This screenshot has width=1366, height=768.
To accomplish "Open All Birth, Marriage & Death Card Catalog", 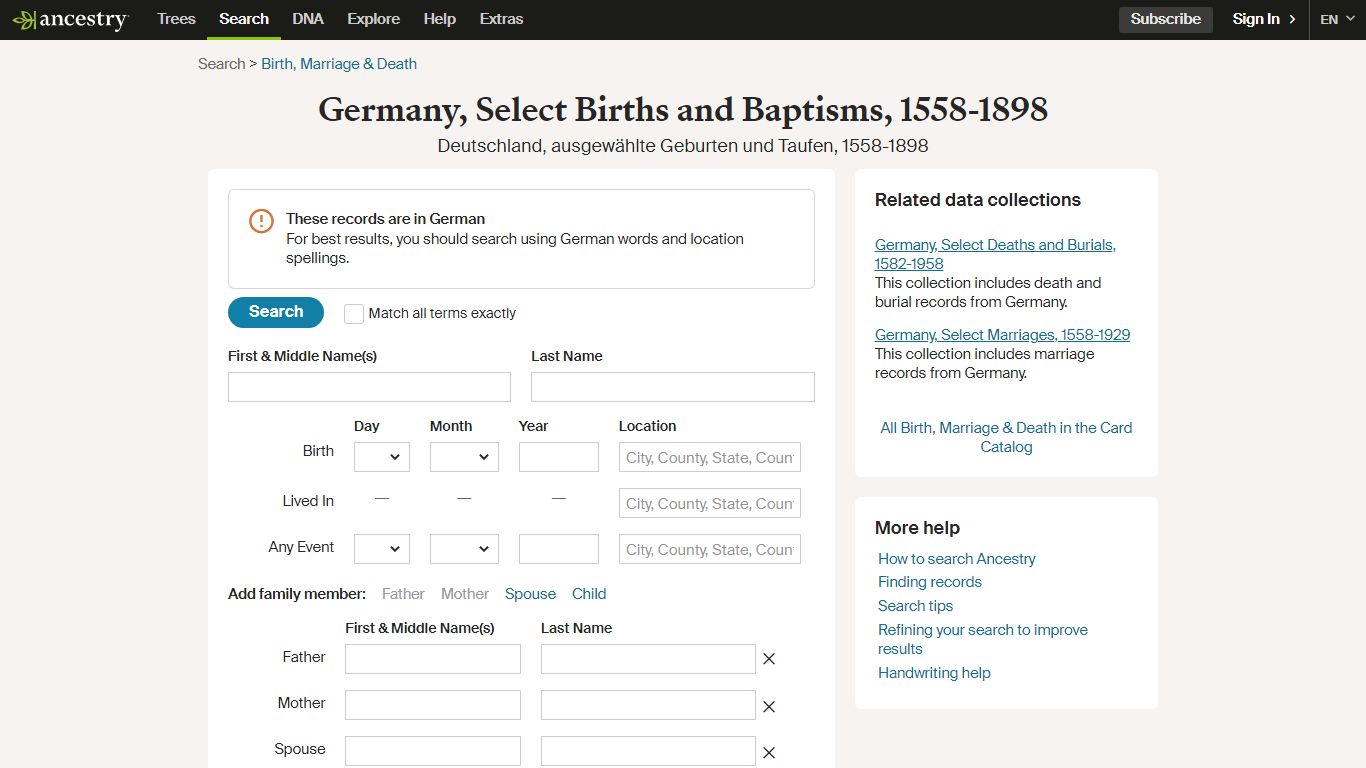I will [x=1006, y=437].
